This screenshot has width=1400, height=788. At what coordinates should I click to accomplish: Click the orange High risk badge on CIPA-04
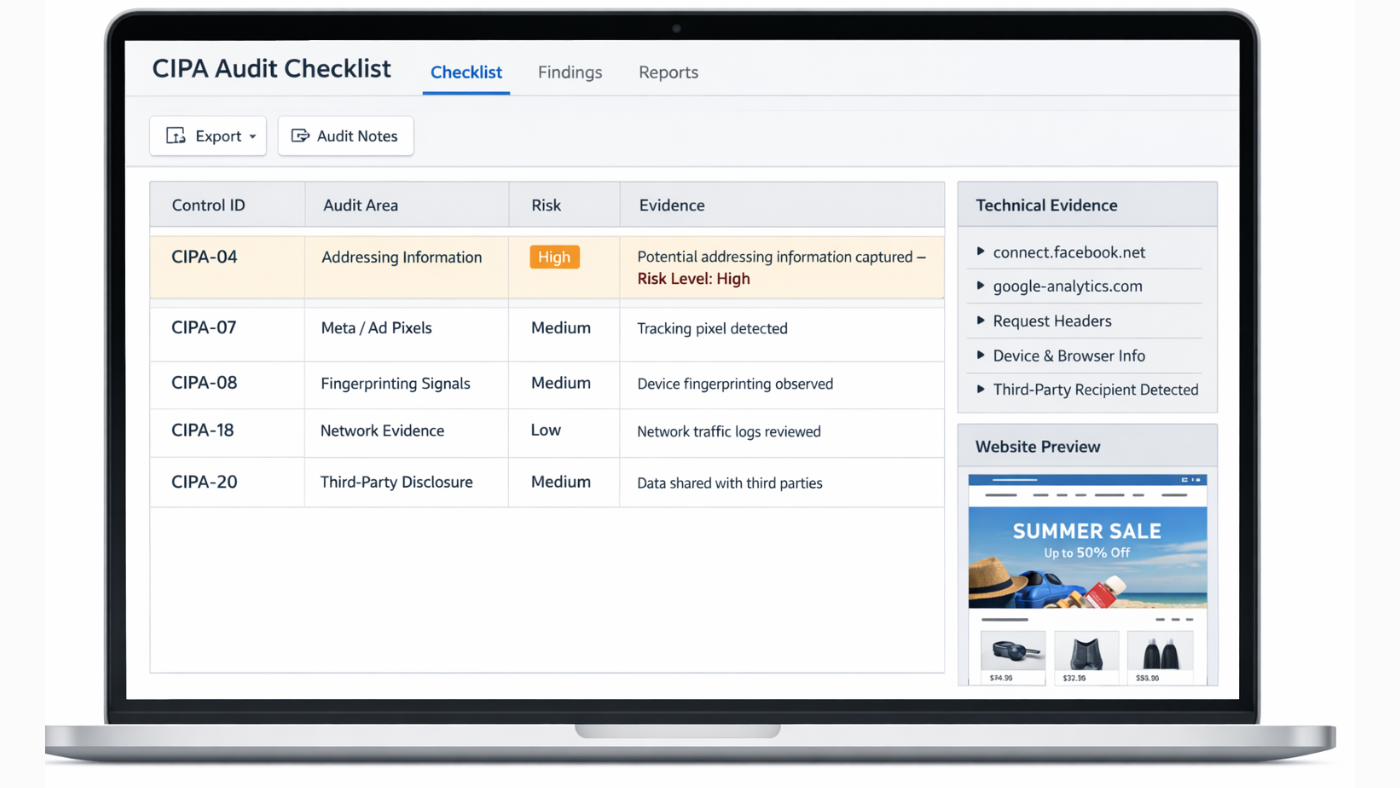point(554,257)
